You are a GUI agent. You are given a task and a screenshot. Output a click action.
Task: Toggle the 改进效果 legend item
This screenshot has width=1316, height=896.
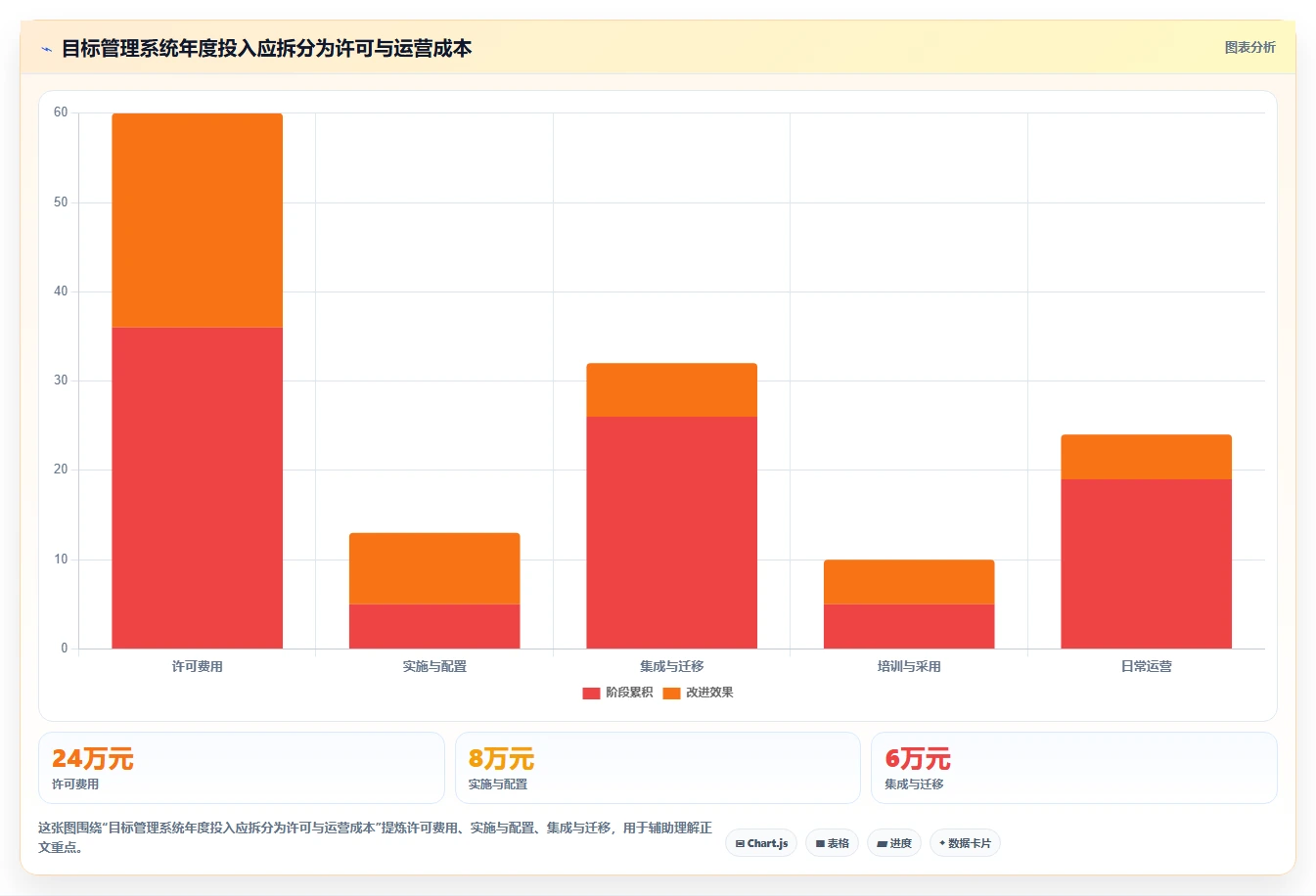pyautogui.click(x=698, y=693)
